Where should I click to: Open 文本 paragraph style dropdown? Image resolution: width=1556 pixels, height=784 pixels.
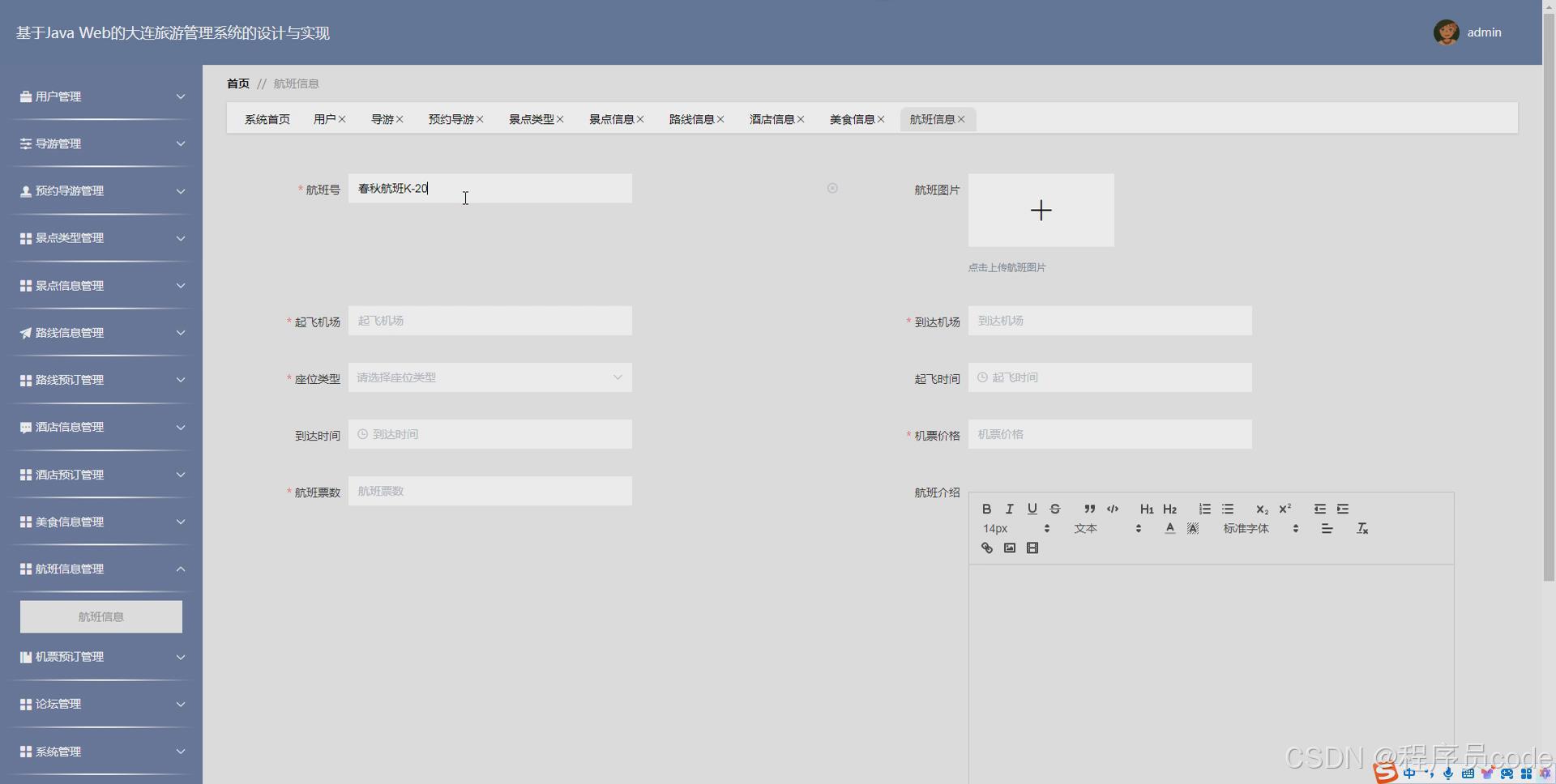click(1107, 528)
